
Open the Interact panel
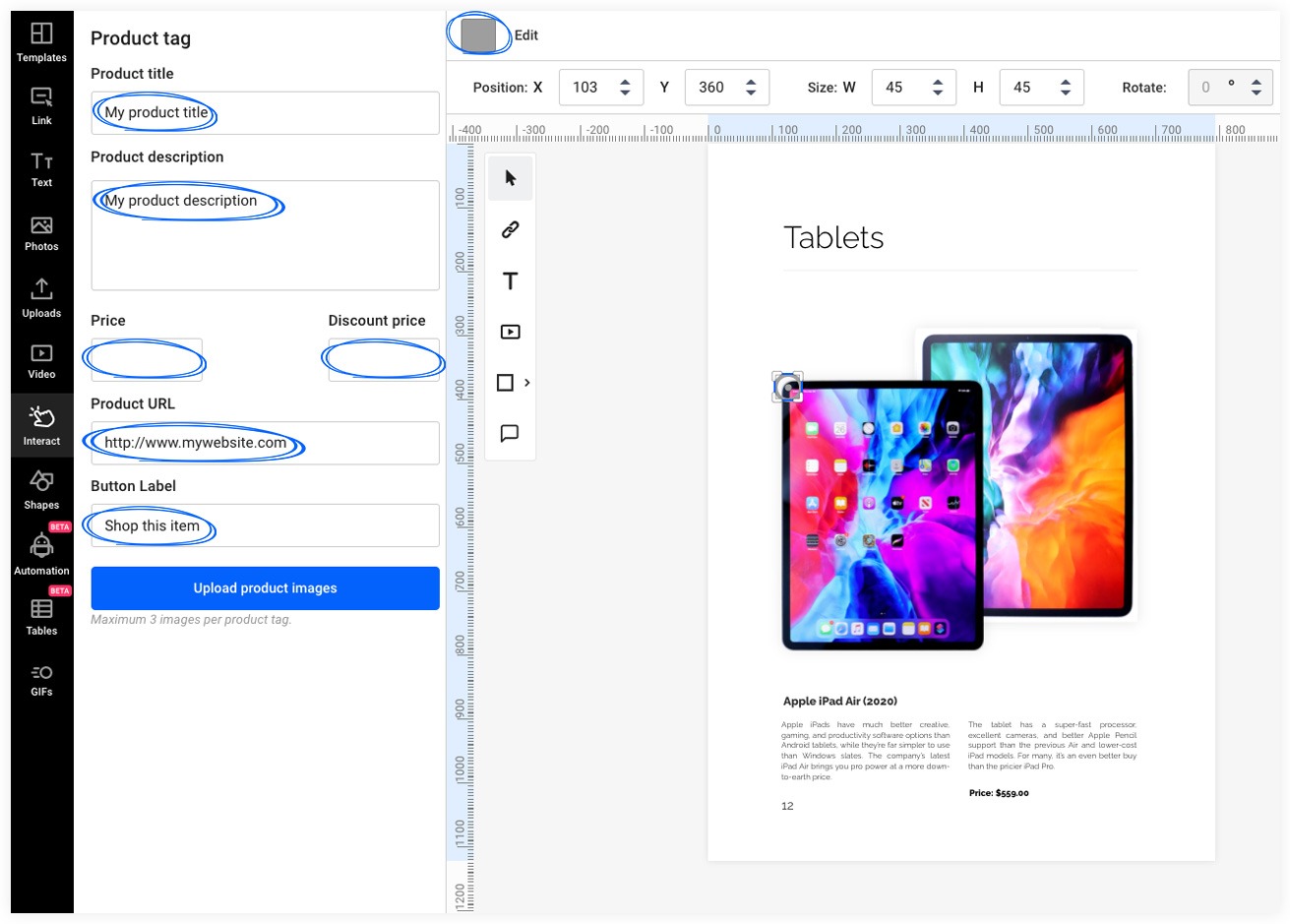[x=41, y=425]
